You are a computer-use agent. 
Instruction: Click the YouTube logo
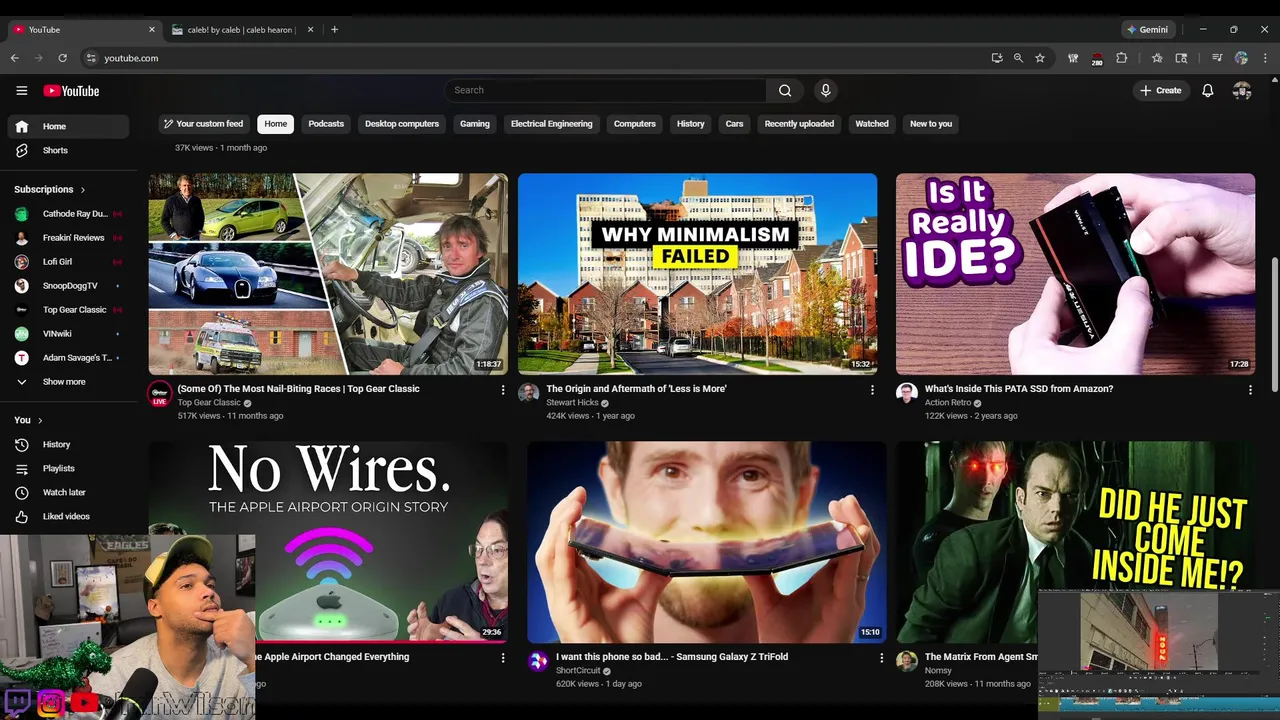(x=71, y=91)
